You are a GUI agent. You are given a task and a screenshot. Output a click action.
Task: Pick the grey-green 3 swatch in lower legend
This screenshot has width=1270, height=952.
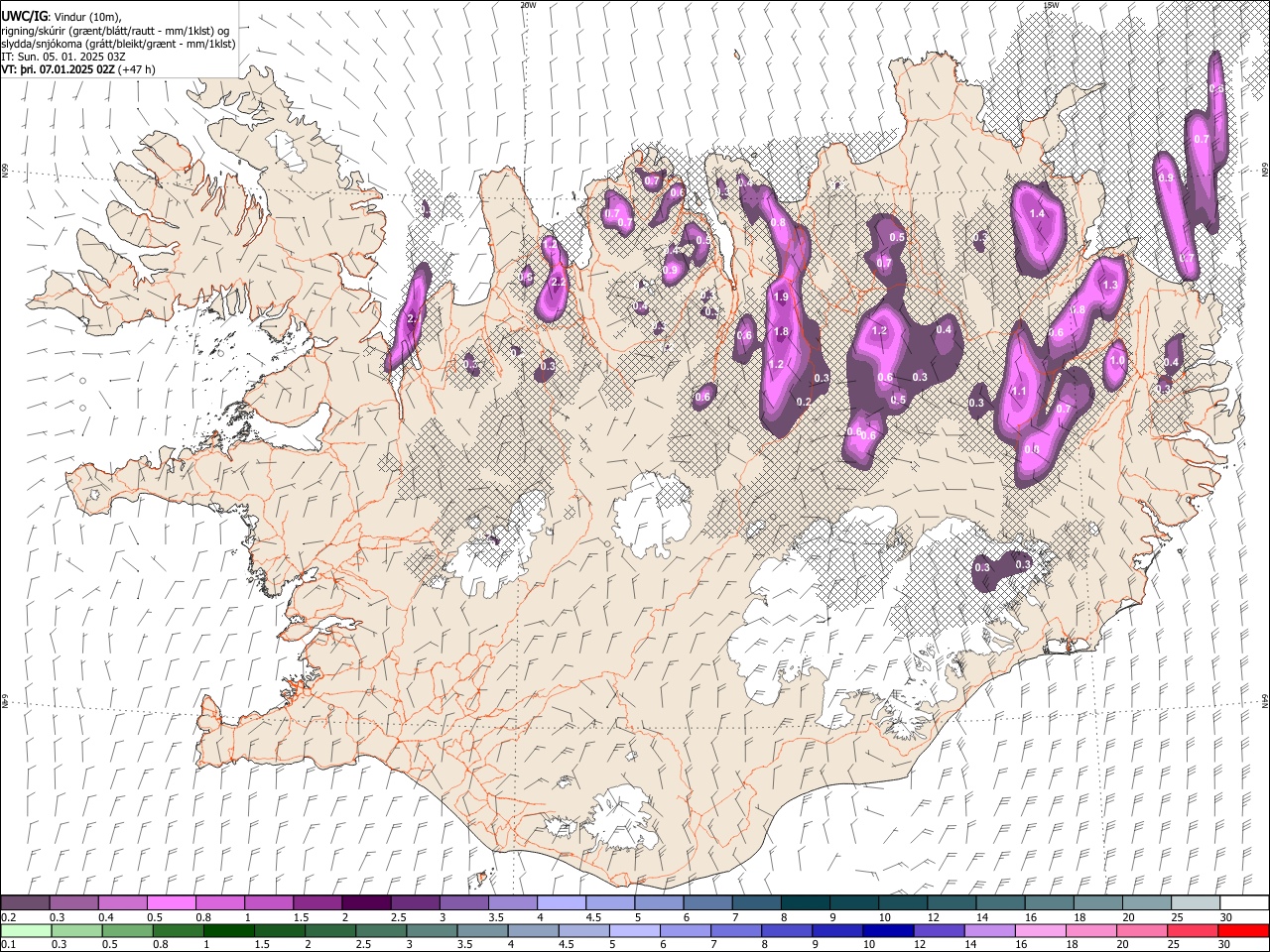click(x=432, y=931)
